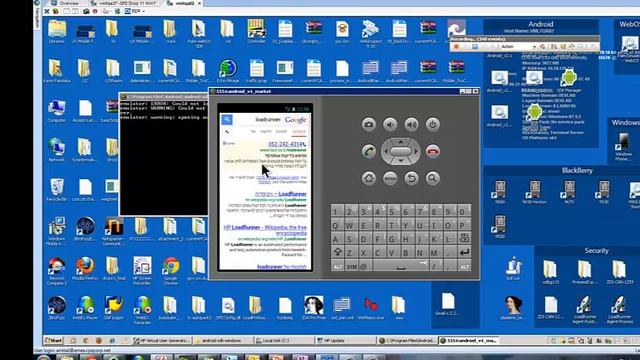640x360 pixels.
Task: Switch to HP Virtual User Generator taskbar item
Action: 162,340
